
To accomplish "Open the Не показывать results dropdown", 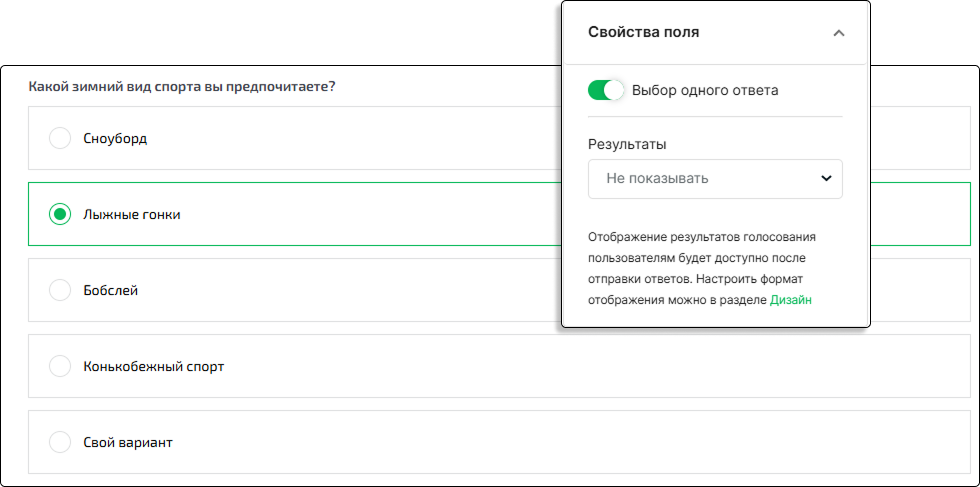I will click(715, 179).
